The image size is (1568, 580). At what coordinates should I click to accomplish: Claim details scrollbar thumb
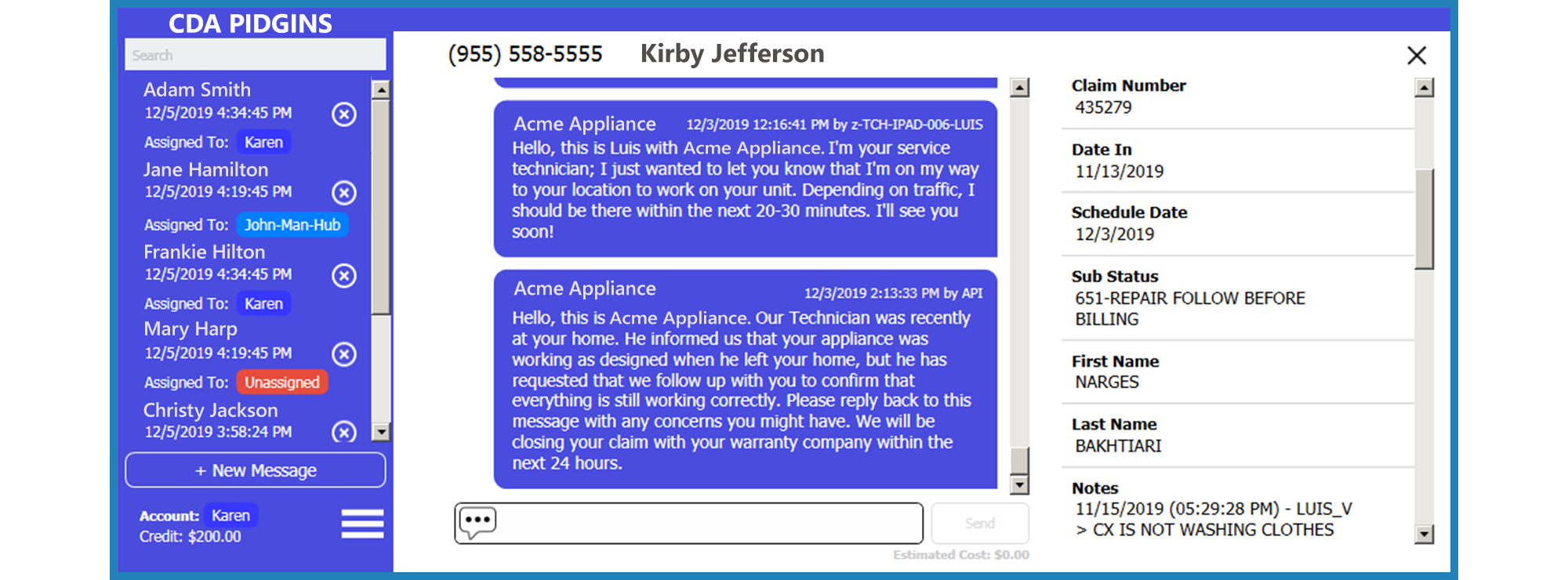point(1425,219)
